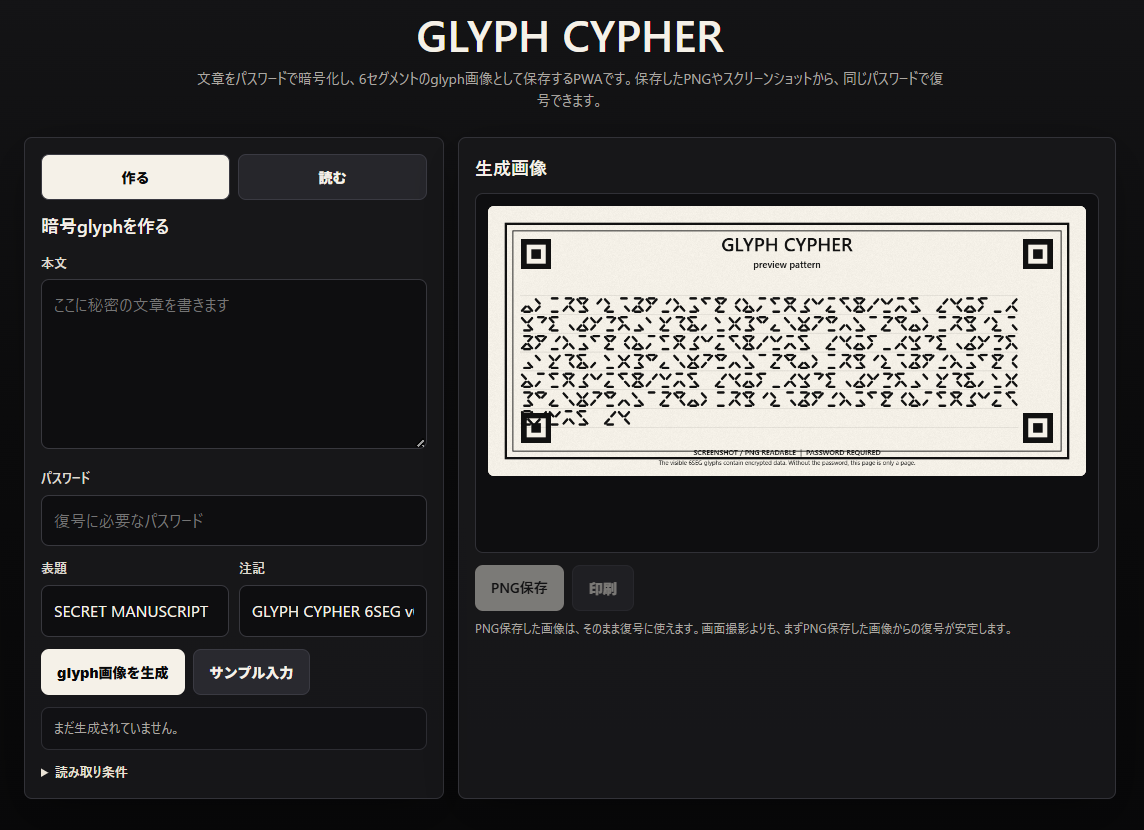
Task: Click the 表題 field label
Action: pyautogui.click(x=54, y=568)
